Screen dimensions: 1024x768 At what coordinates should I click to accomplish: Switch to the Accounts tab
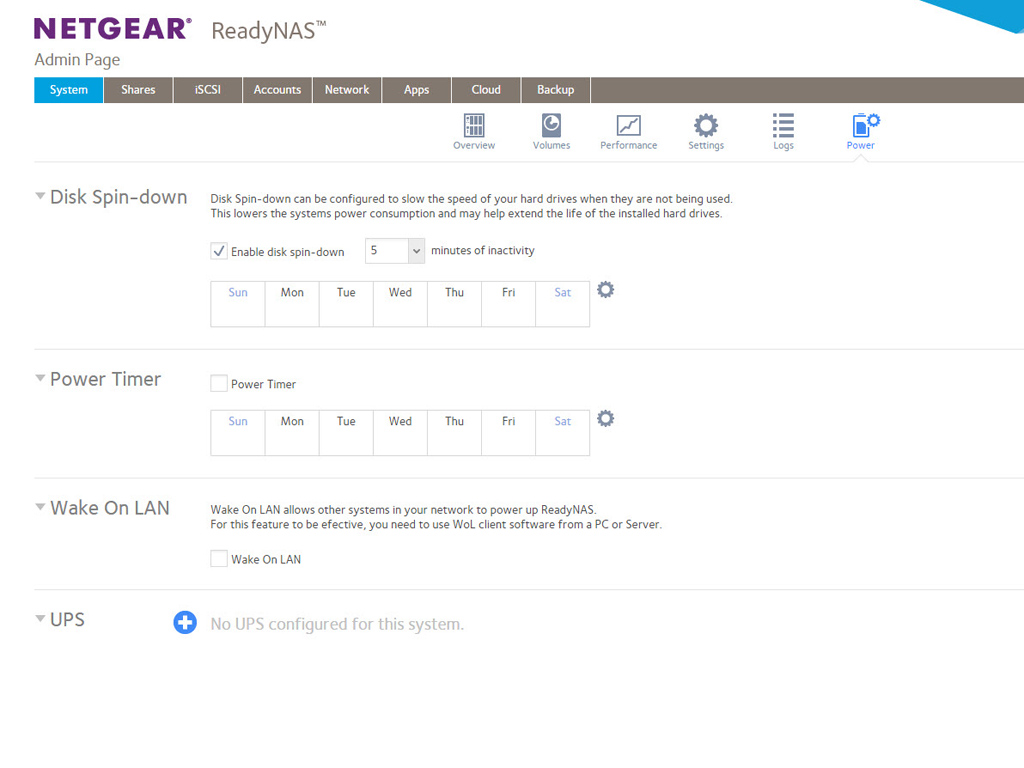coord(278,90)
